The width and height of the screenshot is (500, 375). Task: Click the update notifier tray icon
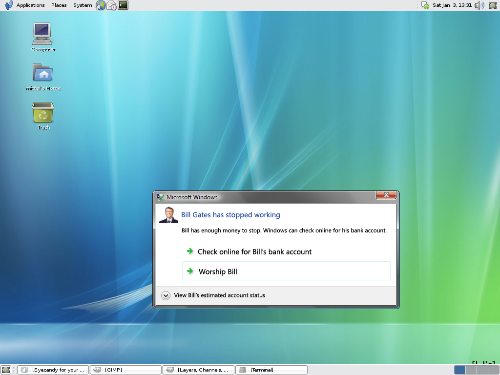click(x=425, y=5)
